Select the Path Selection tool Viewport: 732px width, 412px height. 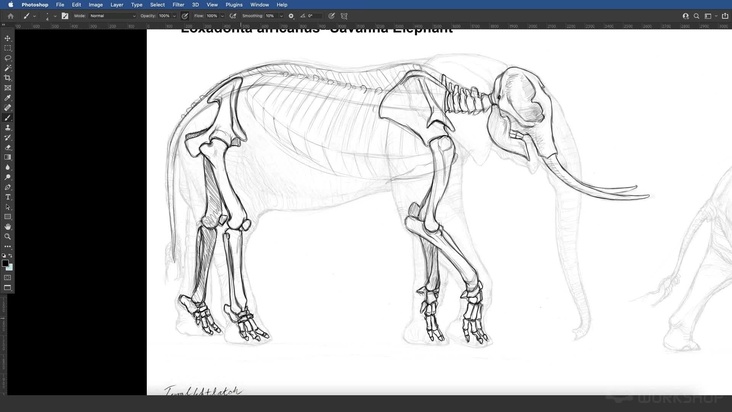point(7,207)
